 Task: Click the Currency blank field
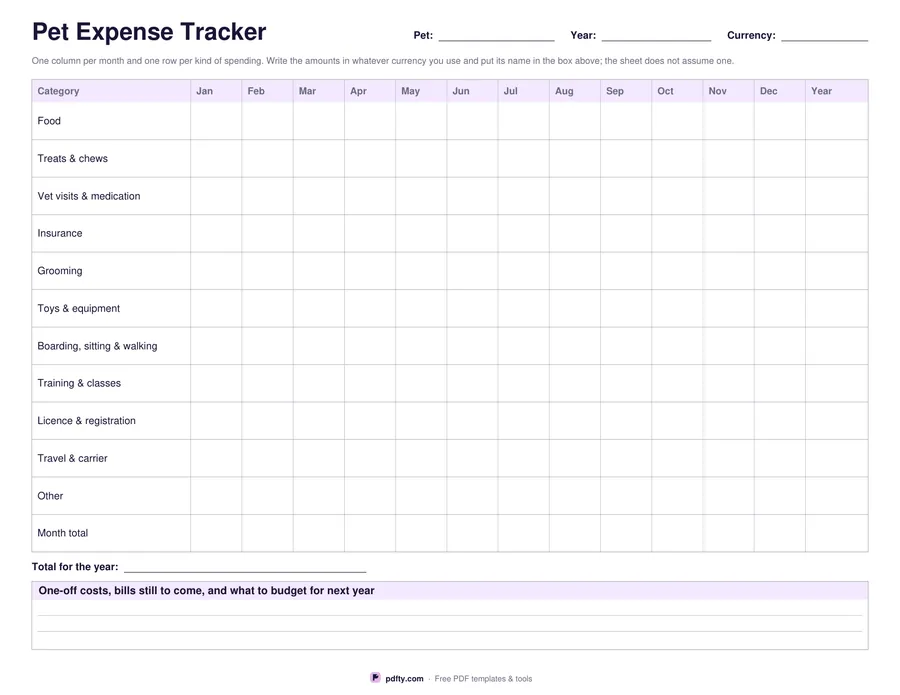[x=824, y=35]
